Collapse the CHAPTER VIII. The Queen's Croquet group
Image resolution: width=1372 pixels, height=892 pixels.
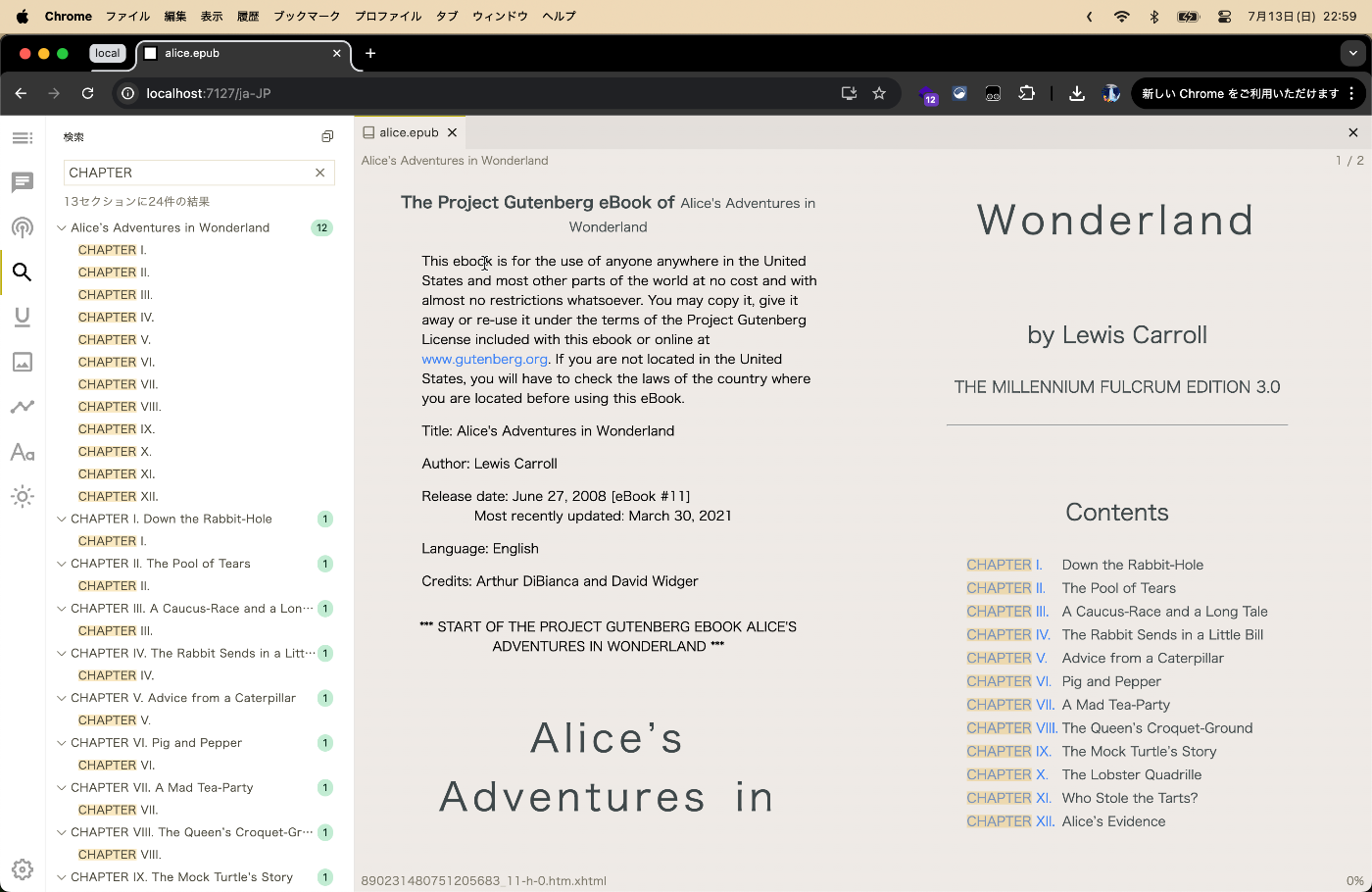pos(62,832)
